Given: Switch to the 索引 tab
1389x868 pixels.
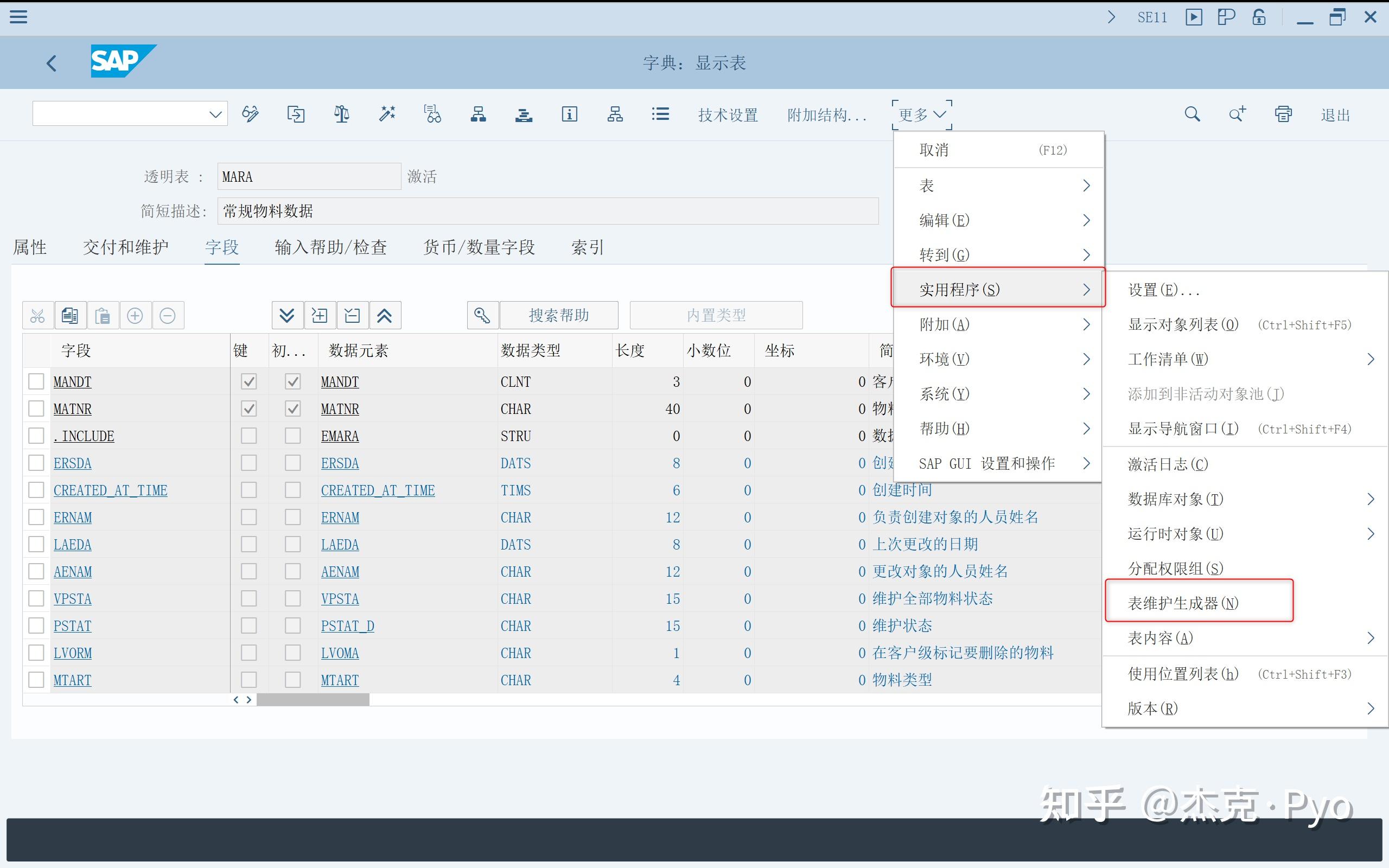Looking at the screenshot, I should pos(587,247).
